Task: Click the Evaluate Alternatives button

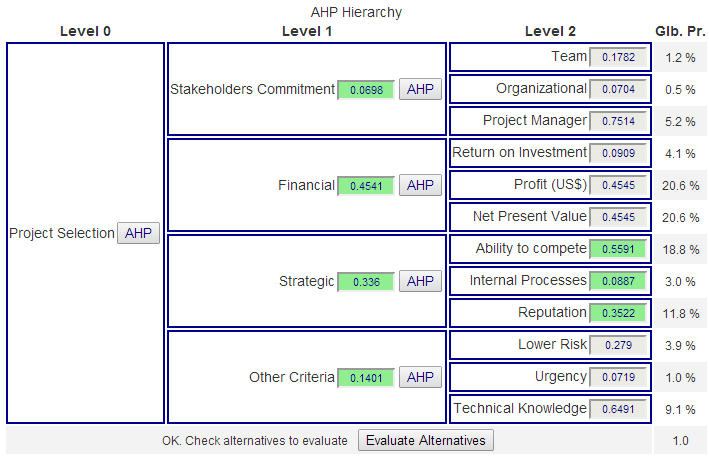Action: [425, 440]
